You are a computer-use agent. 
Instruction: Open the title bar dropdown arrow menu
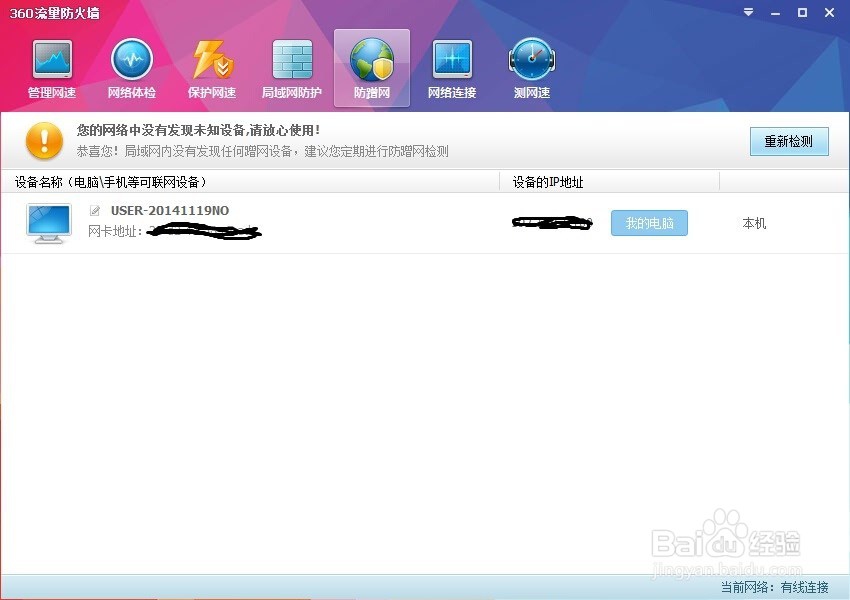747,13
